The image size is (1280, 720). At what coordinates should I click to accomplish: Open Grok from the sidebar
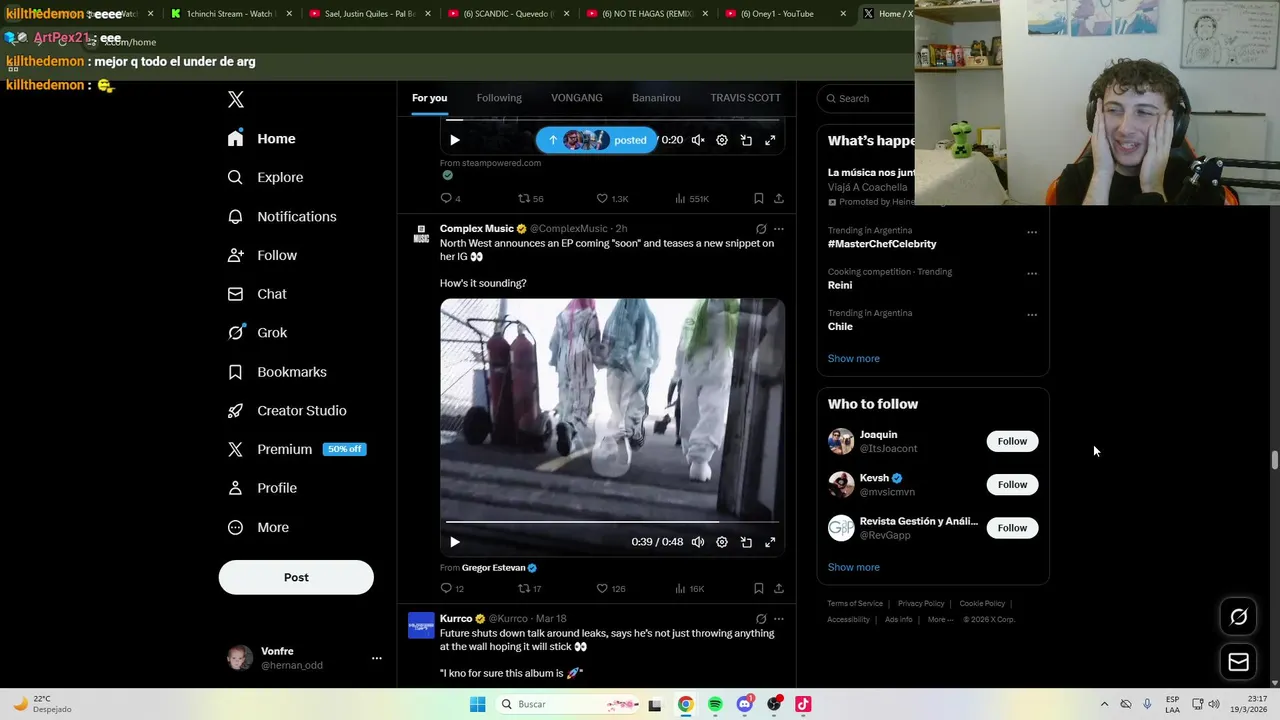pos(258,333)
